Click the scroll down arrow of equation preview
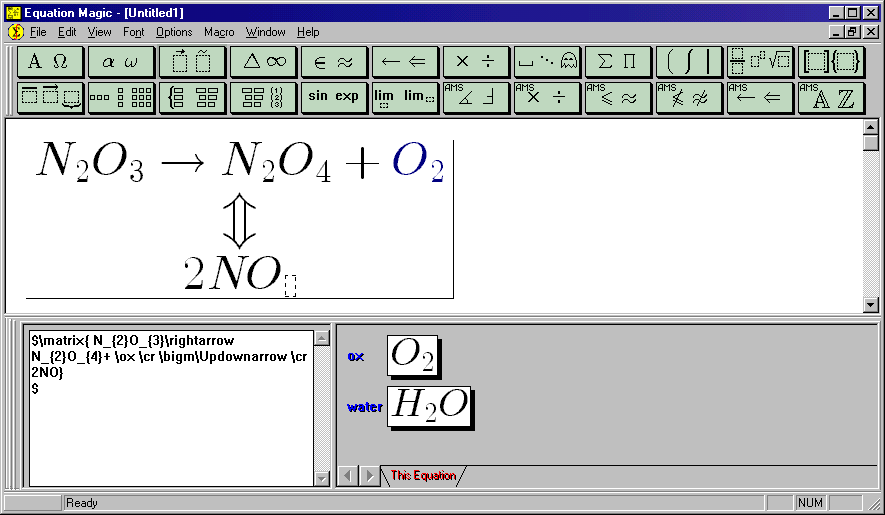Screen dimensions: 885x515 point(871,305)
